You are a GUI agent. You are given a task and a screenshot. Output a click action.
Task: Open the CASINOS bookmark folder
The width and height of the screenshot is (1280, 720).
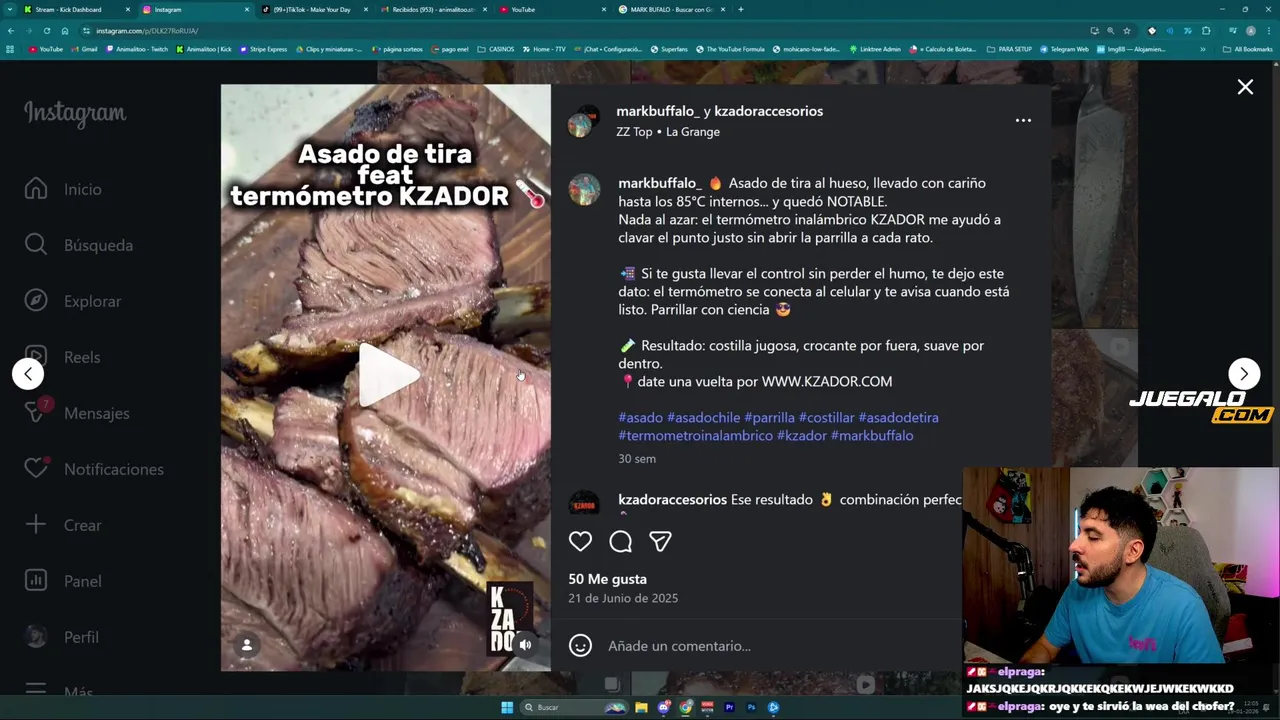[496, 49]
